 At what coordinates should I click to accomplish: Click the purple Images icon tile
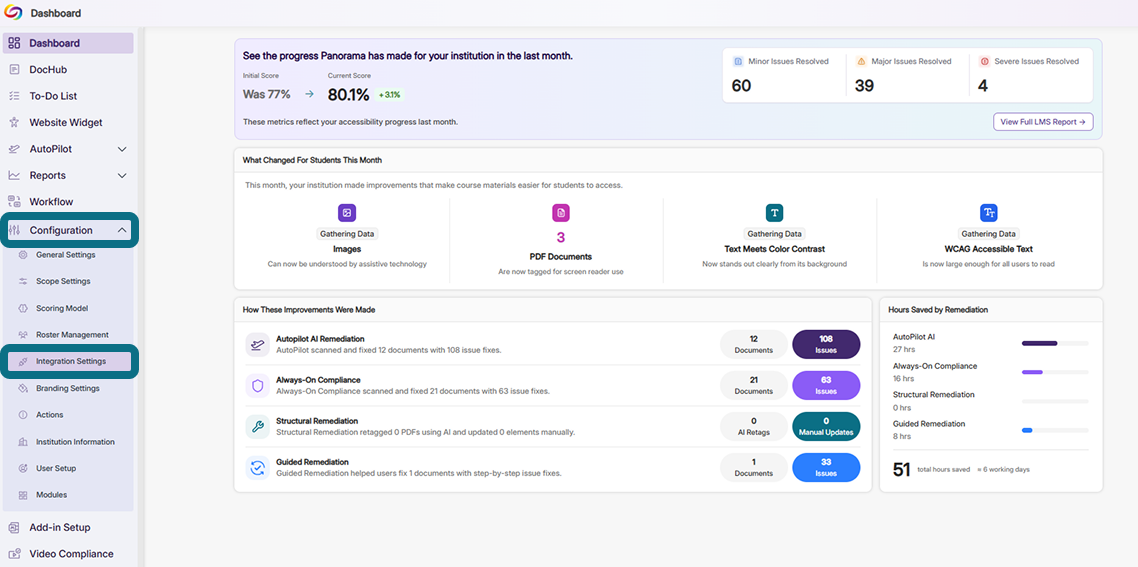pos(347,213)
